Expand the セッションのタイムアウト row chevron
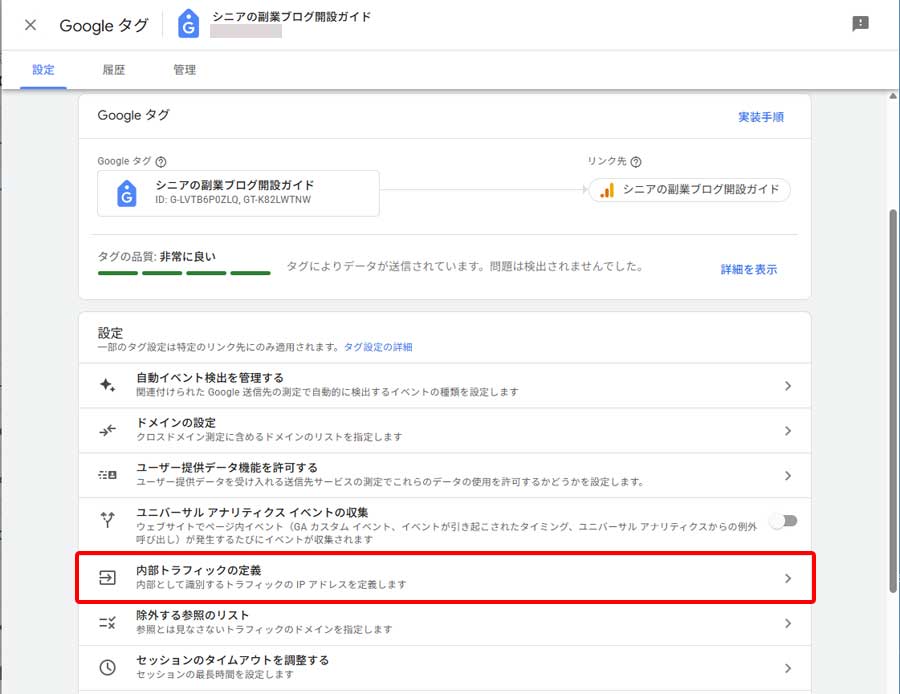The image size is (900, 694). click(x=789, y=666)
